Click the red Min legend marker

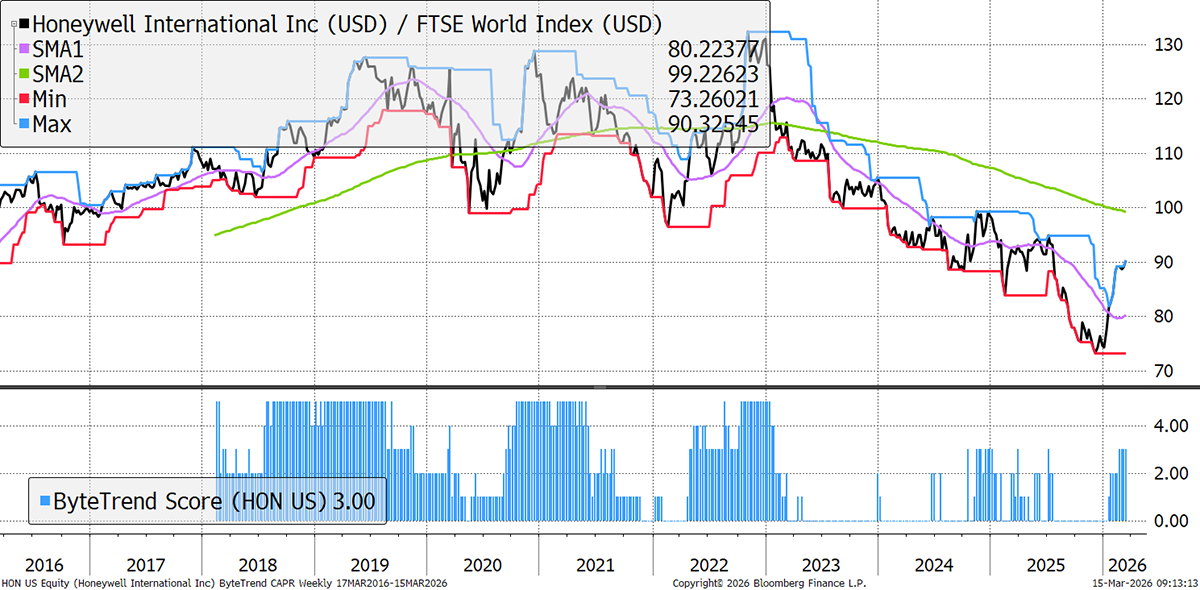coord(24,99)
